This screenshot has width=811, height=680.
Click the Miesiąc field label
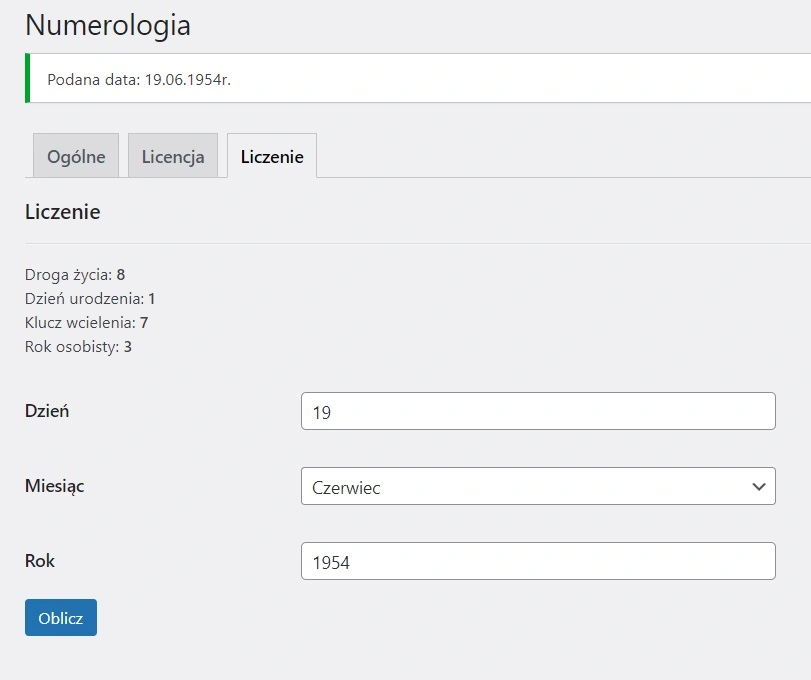pyautogui.click(x=55, y=486)
